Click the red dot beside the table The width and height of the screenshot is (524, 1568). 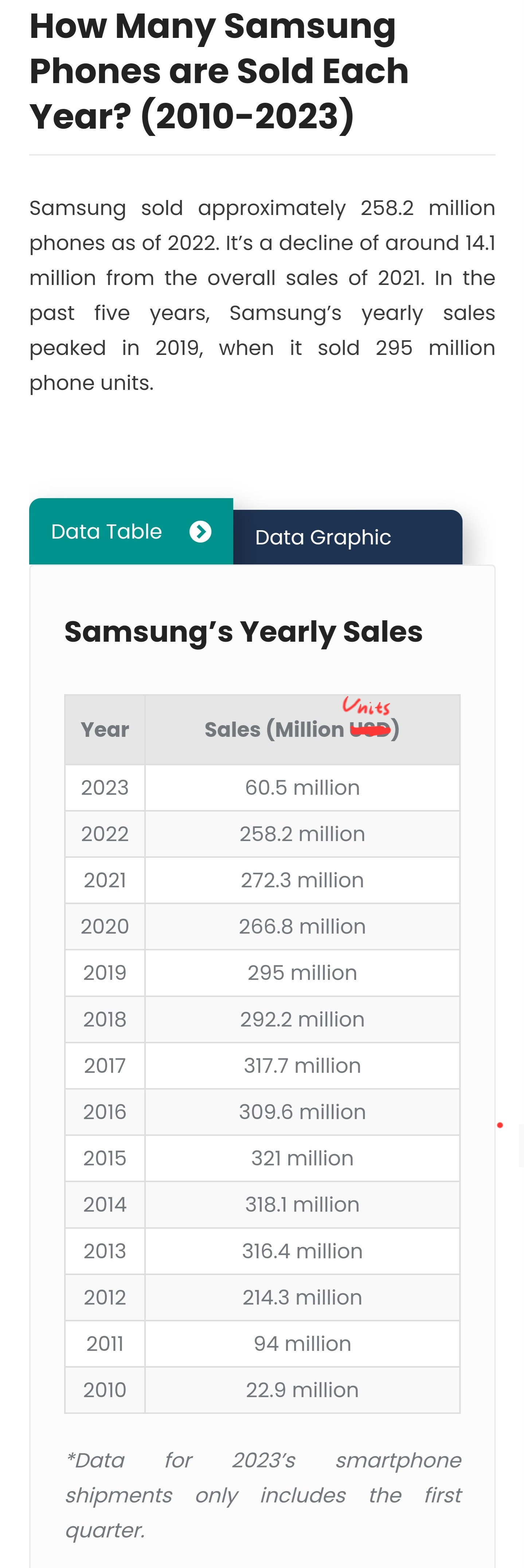500,1125
